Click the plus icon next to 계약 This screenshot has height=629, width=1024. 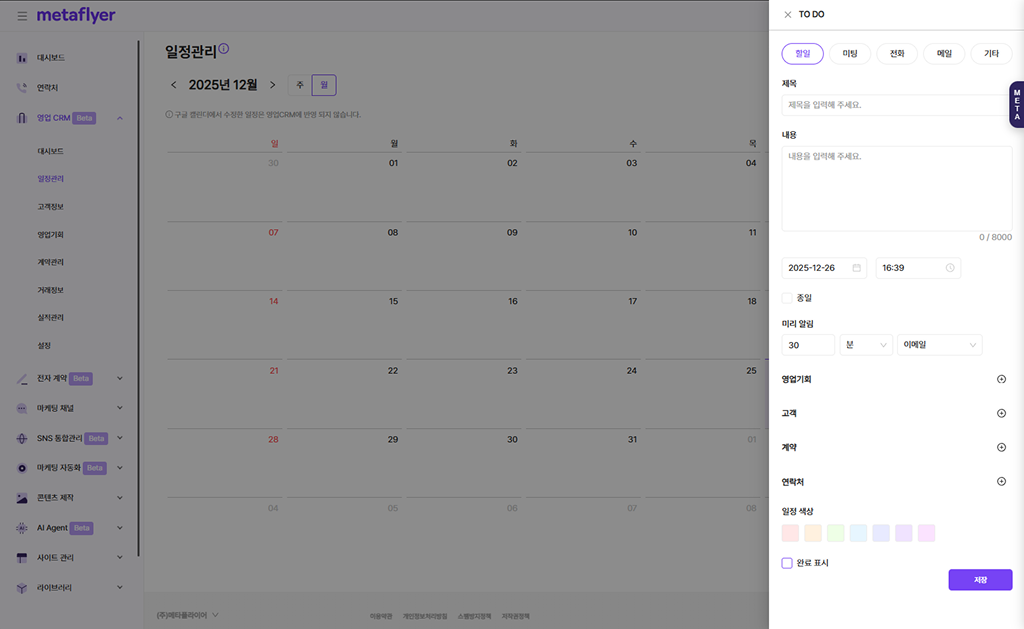click(1001, 447)
